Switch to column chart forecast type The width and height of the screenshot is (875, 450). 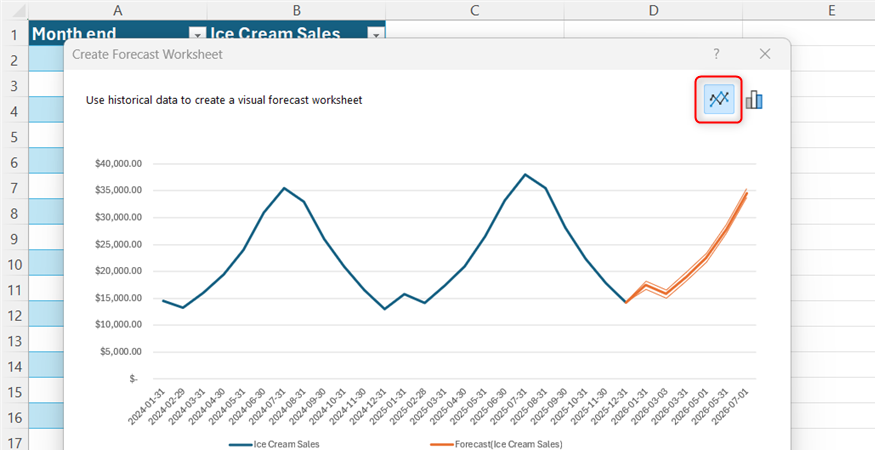click(754, 100)
